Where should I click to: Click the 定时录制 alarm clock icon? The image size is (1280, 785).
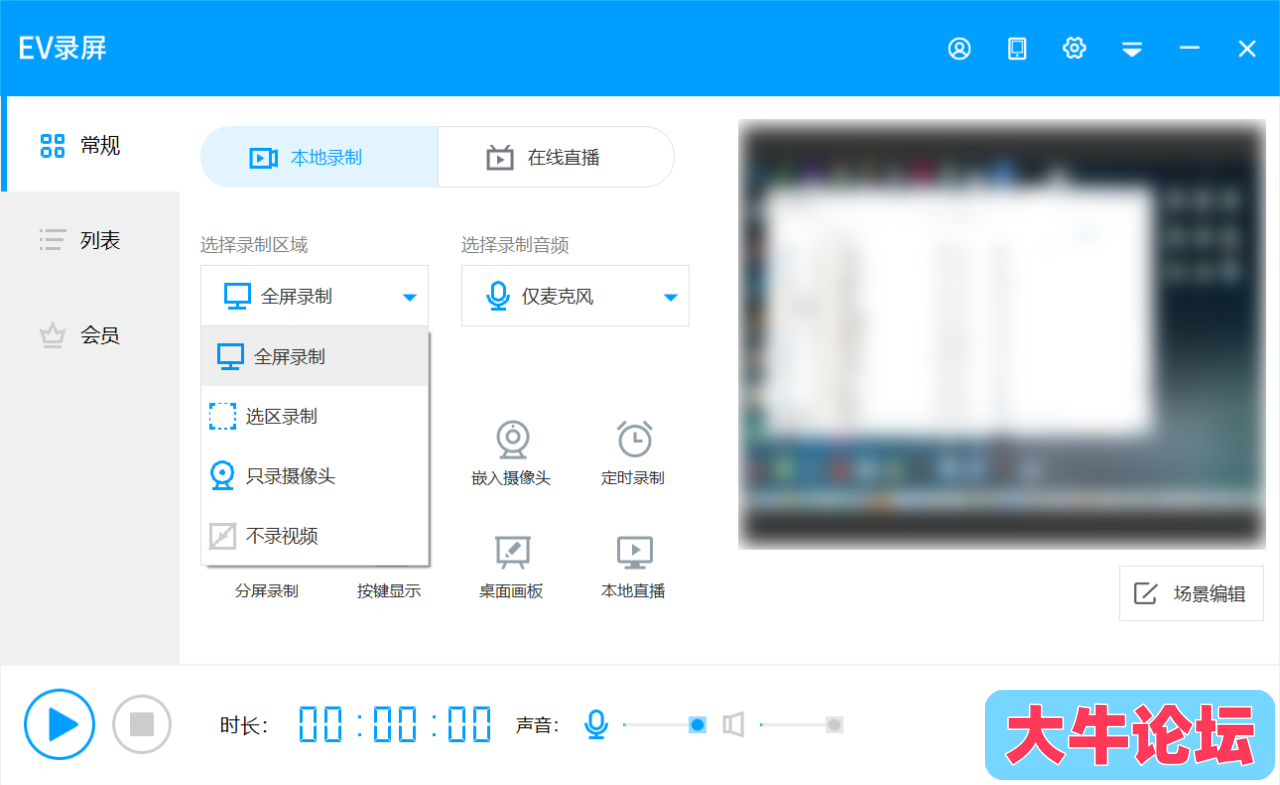(634, 439)
